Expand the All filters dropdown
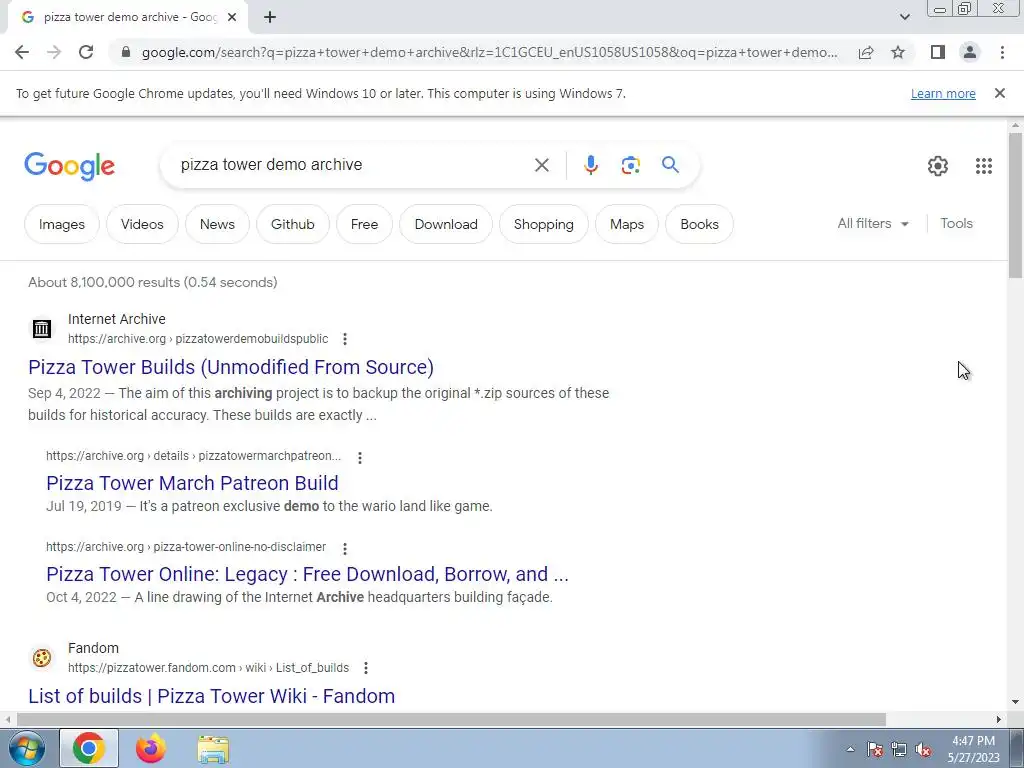Viewport: 1024px width, 768px height. click(x=873, y=223)
